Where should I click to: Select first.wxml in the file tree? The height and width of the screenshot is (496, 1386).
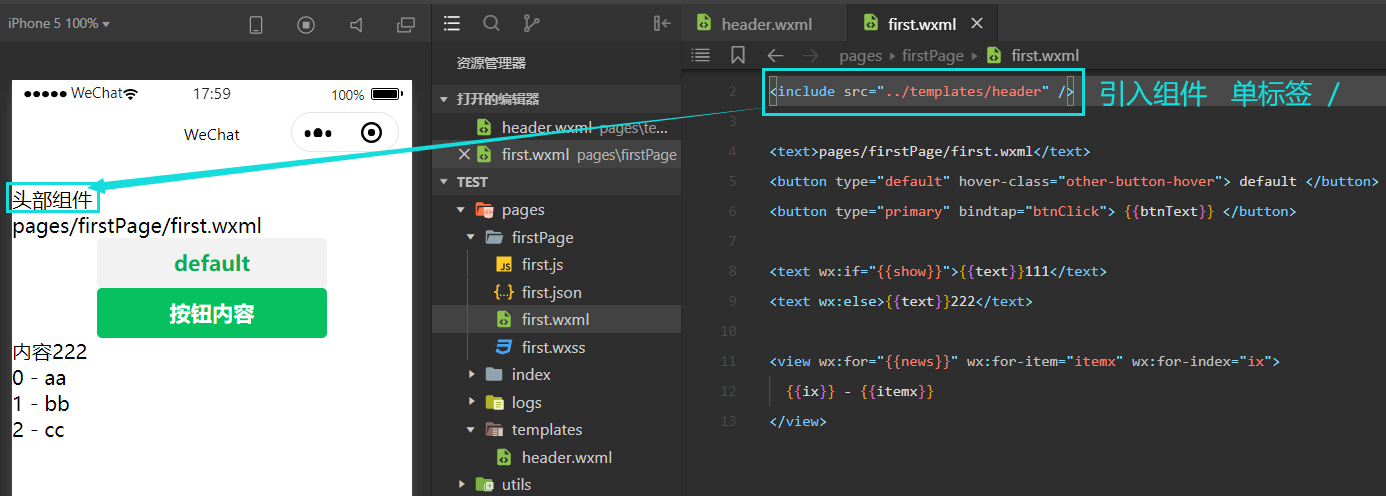point(556,319)
